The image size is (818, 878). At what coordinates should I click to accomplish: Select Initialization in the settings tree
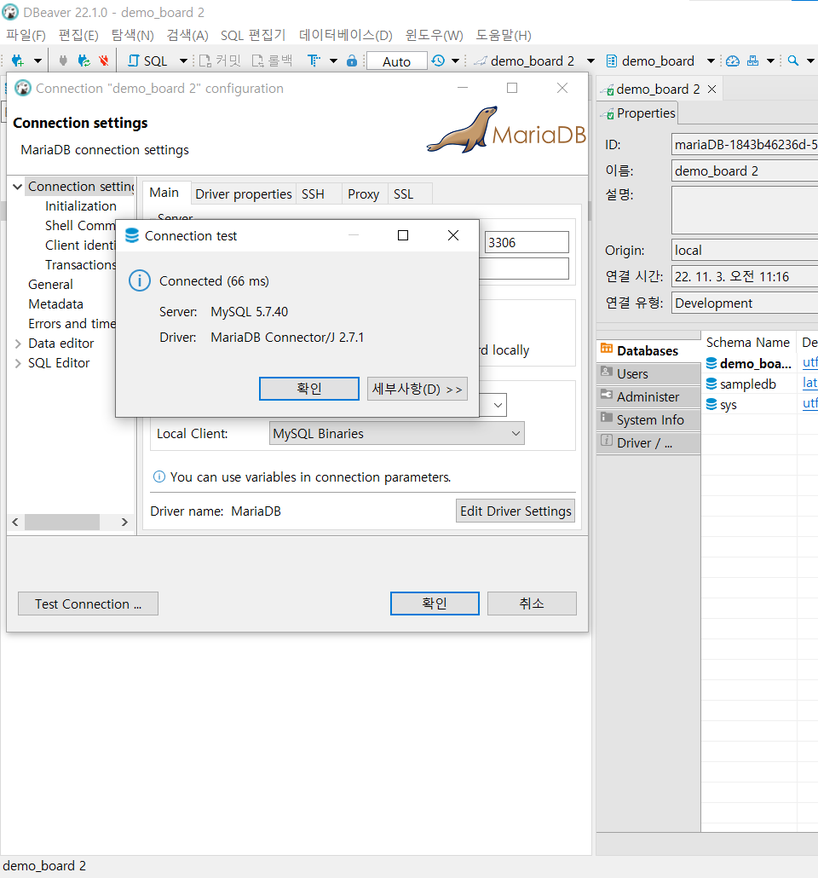pos(81,206)
